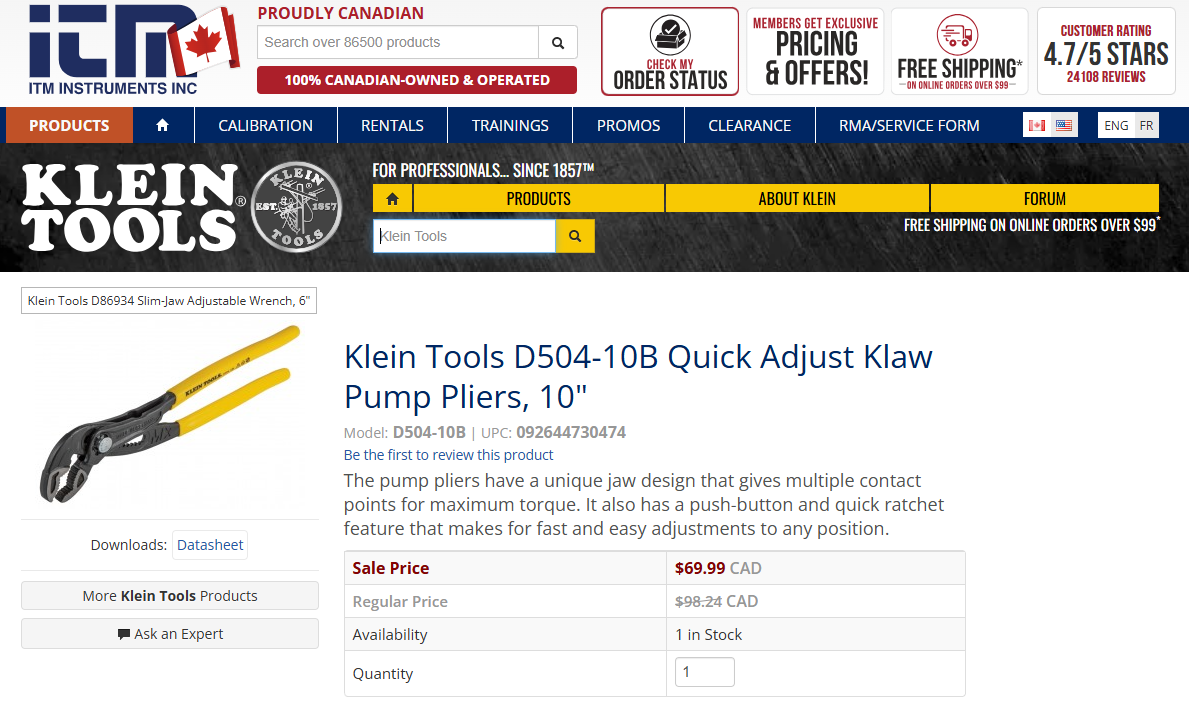Open the Datasheet download link
Viewport: 1189px width, 706px height.
(x=209, y=544)
